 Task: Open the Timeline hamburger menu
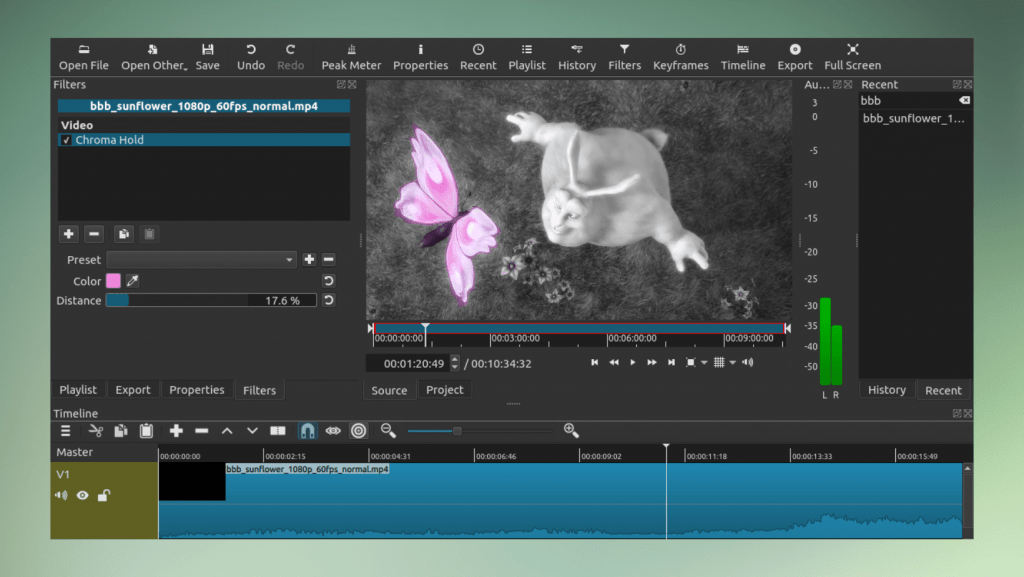65,431
